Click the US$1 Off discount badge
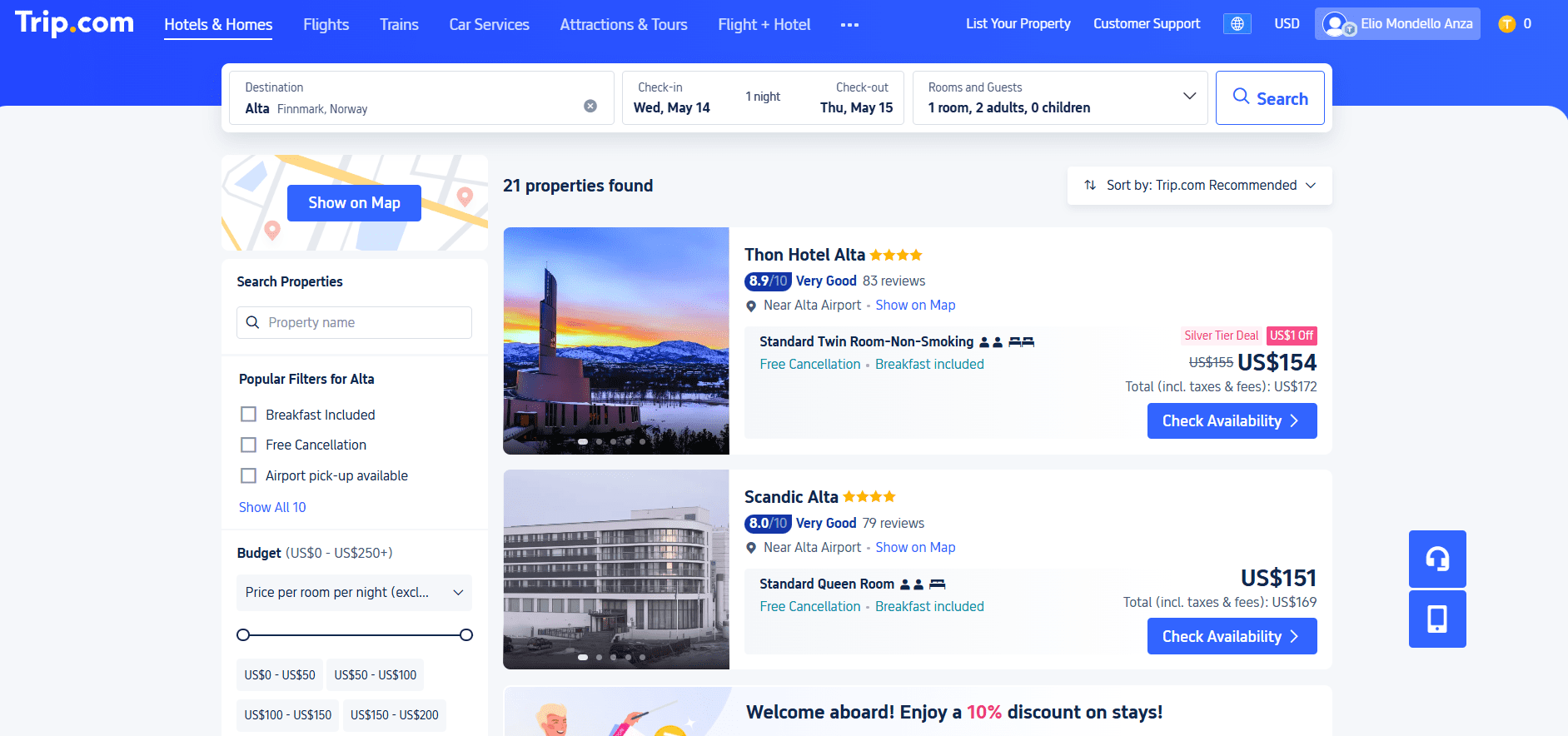 (1292, 336)
